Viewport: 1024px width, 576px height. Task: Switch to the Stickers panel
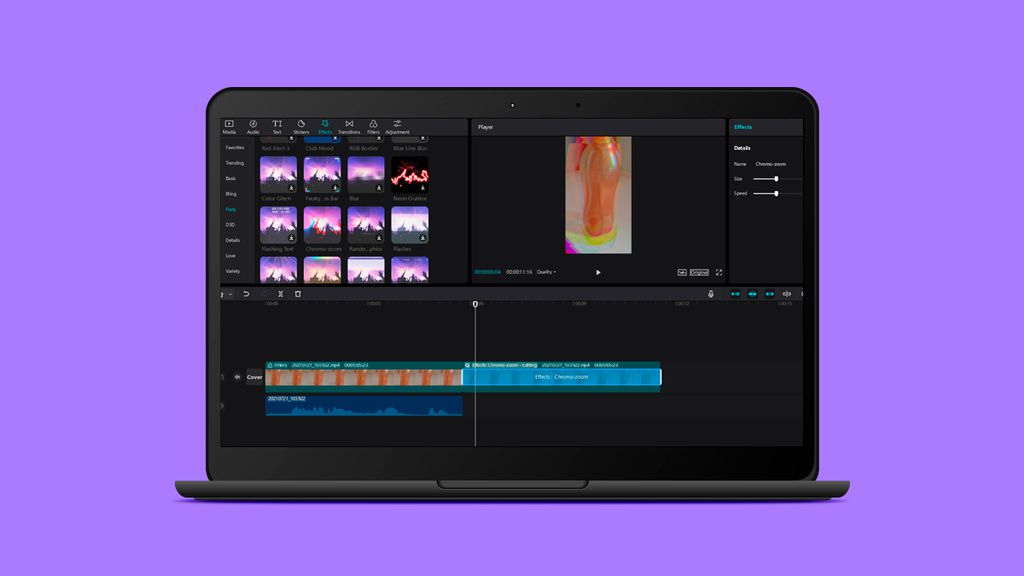(x=301, y=126)
